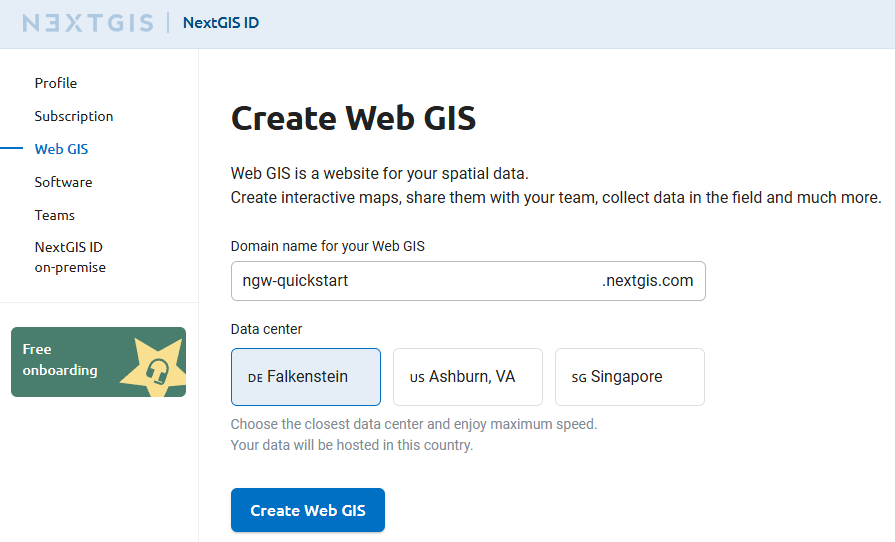Click the .nextgis.com domain suffix
The width and height of the screenshot is (895, 542).
click(x=647, y=281)
